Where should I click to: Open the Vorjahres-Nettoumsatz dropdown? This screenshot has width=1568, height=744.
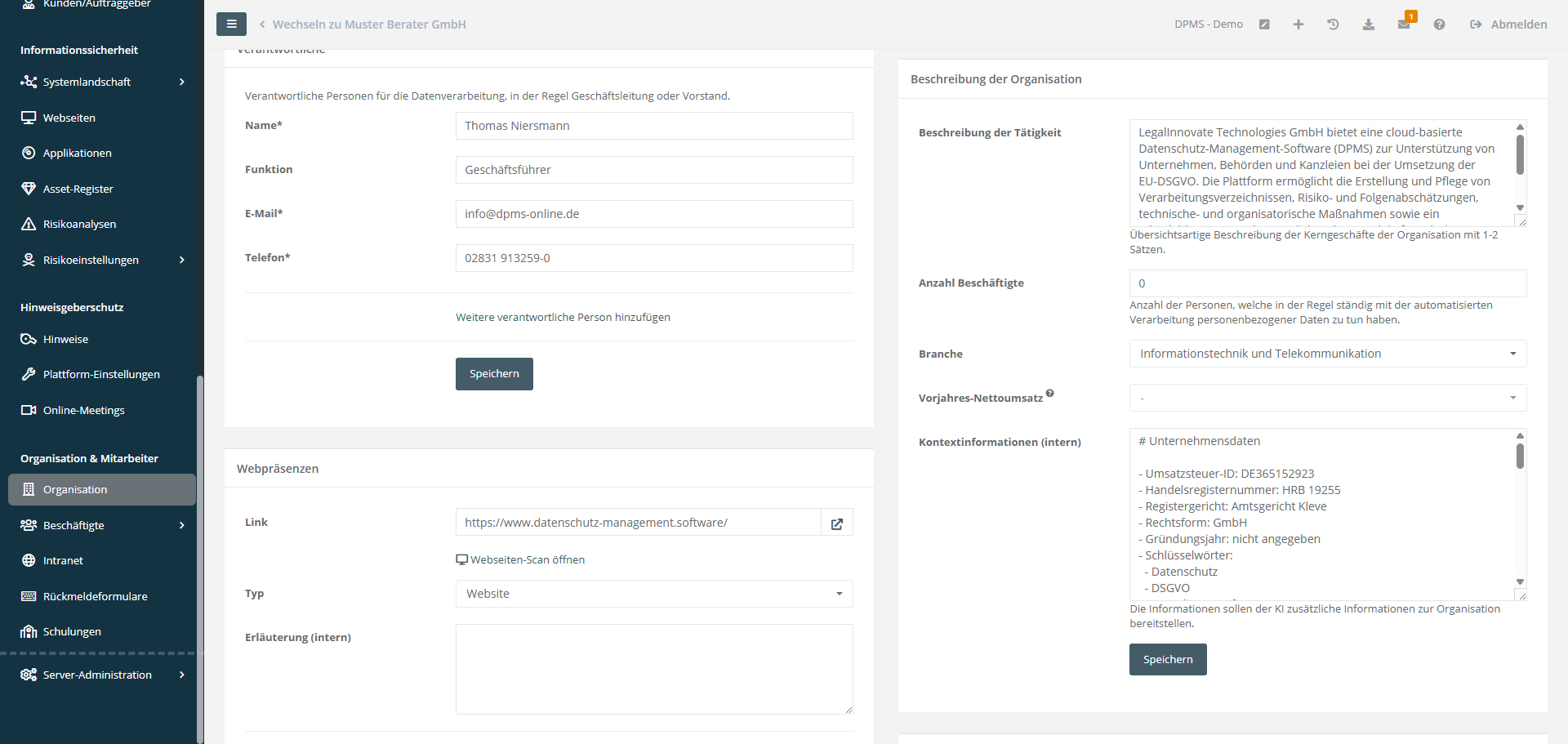[x=1327, y=398]
